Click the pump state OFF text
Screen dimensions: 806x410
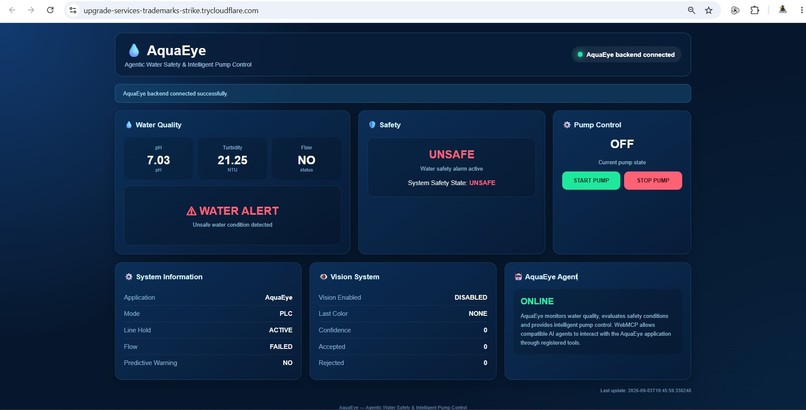622,144
